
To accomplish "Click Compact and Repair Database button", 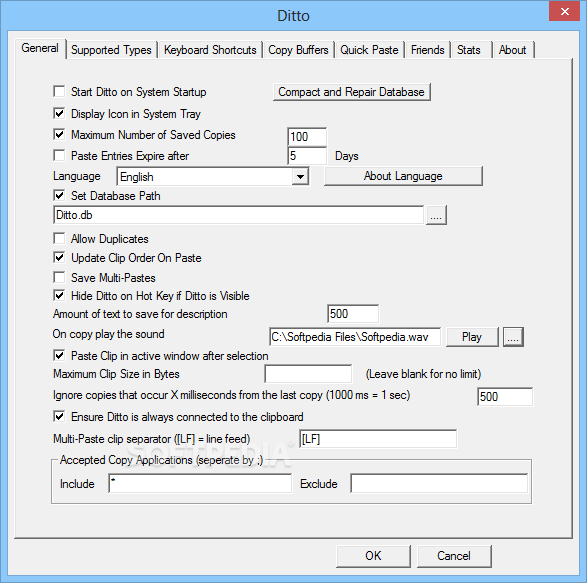I will 352,92.
